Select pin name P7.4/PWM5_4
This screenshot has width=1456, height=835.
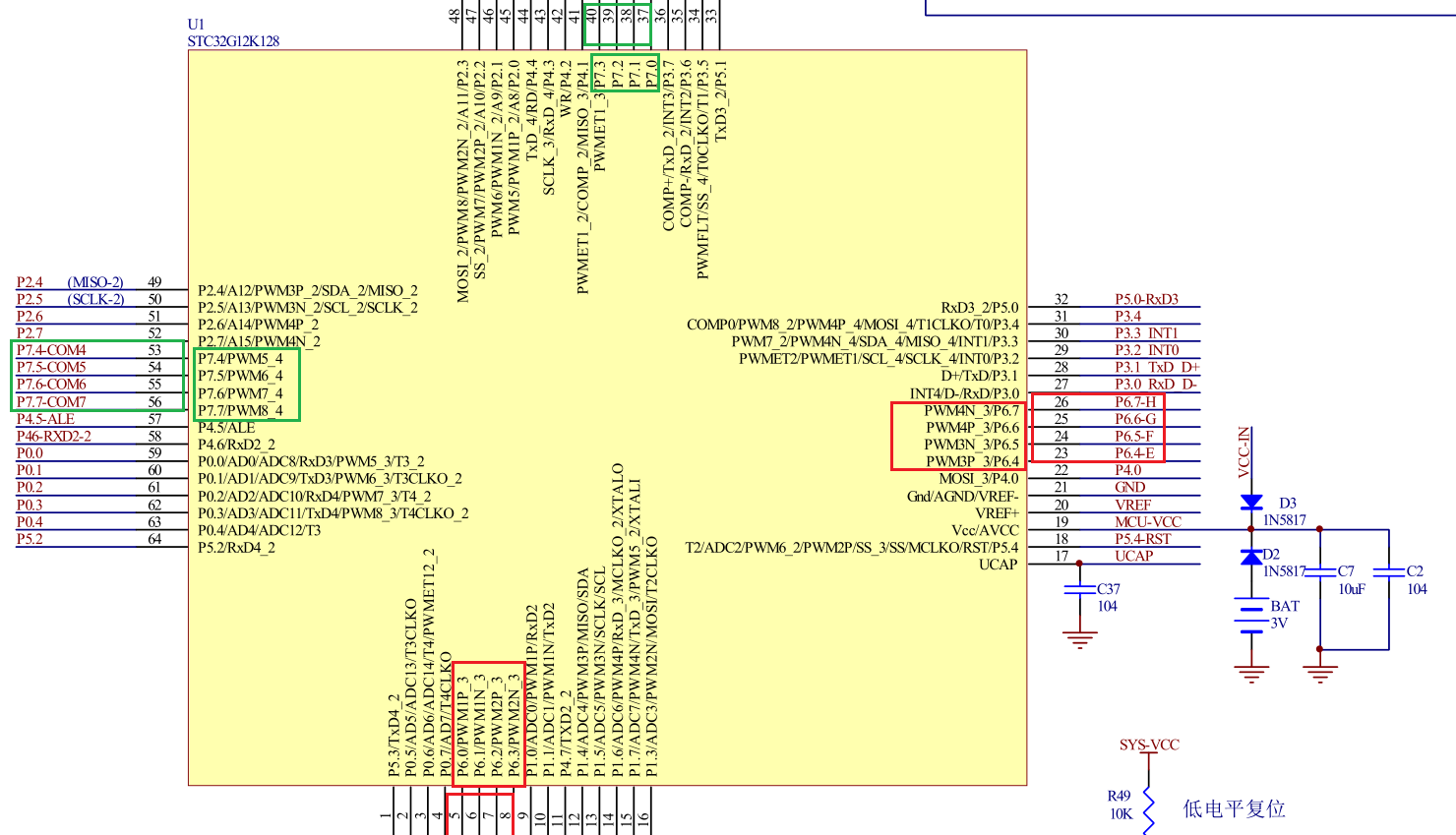(240, 358)
